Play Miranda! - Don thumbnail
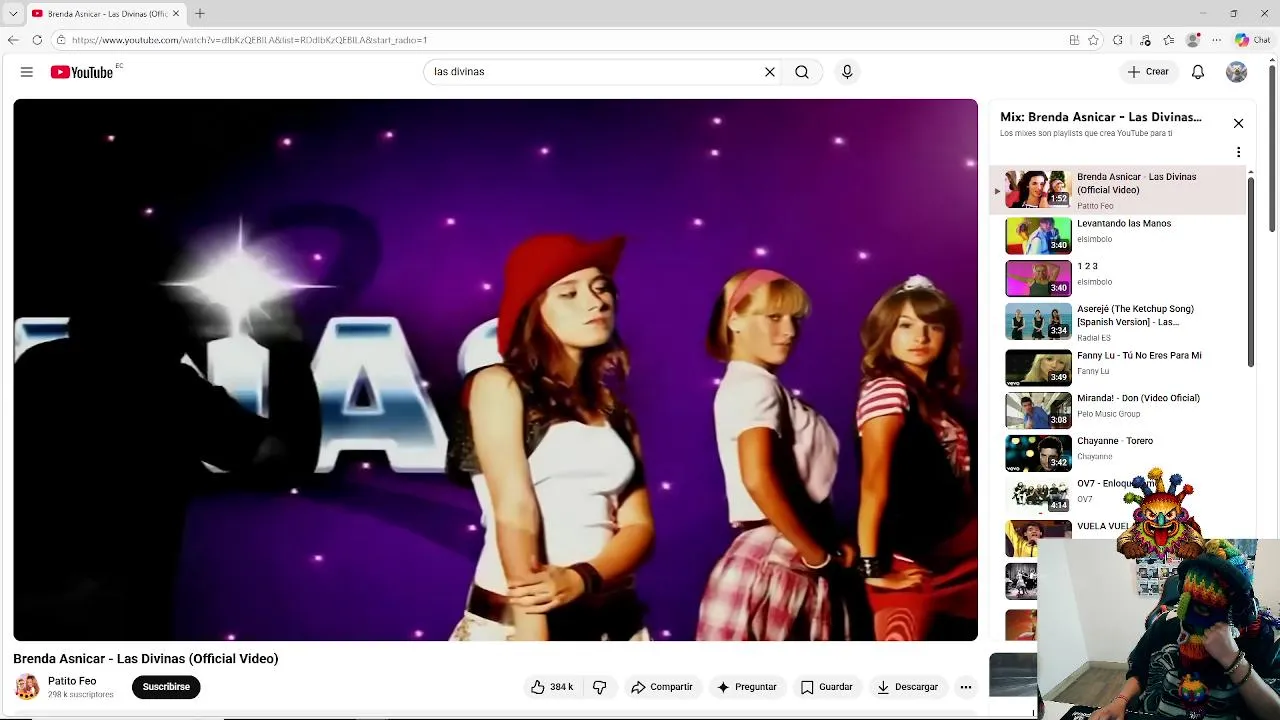This screenshot has height=720, width=1280. 1038,410
